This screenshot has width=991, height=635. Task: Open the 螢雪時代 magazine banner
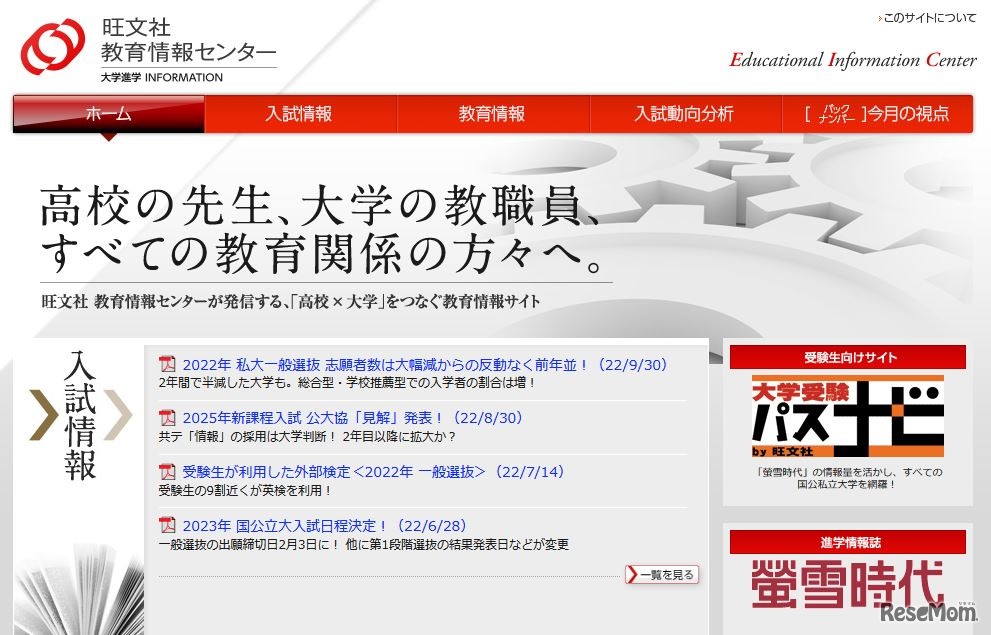(848, 584)
